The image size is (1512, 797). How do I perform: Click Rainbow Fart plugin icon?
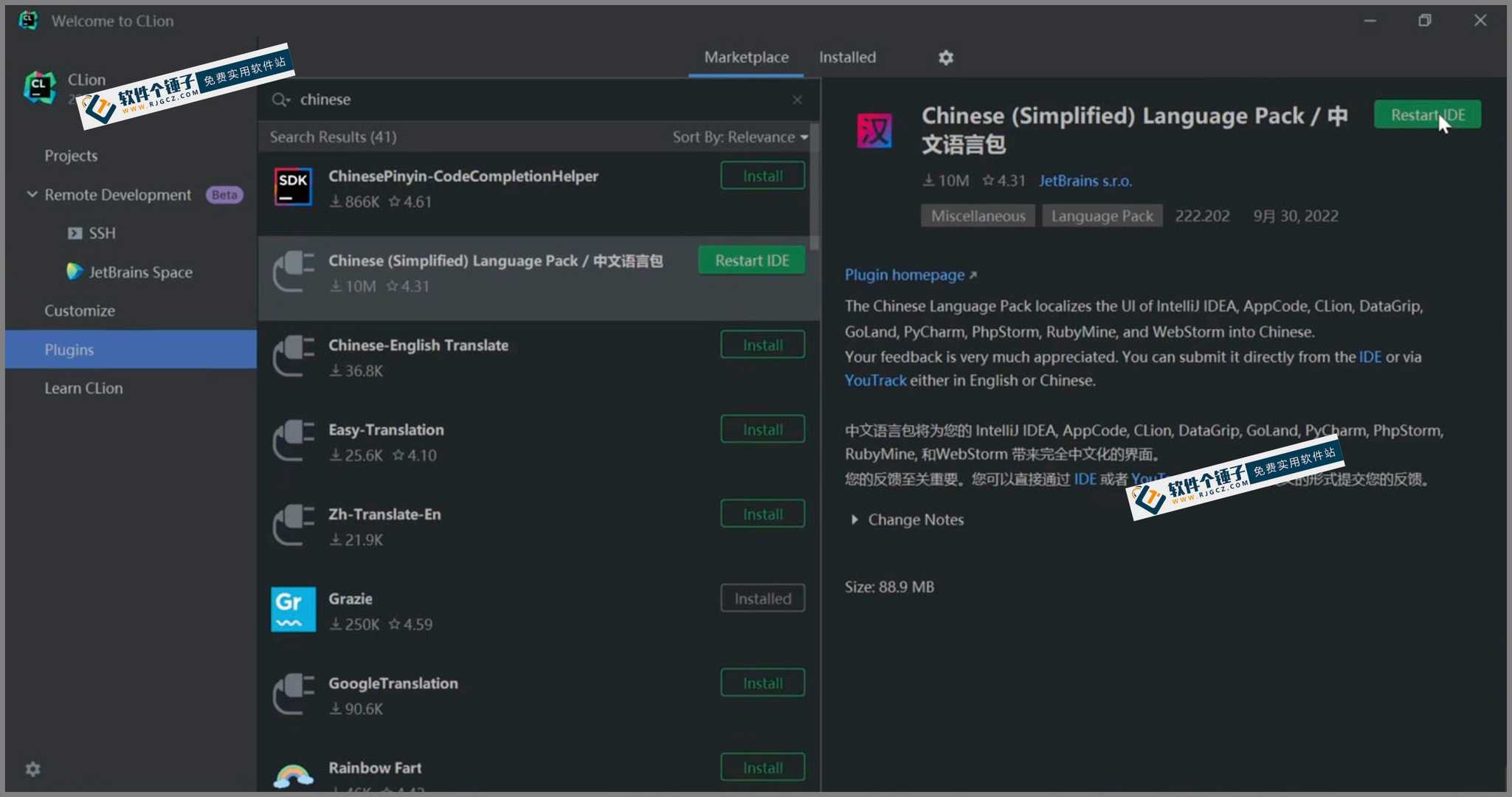293,776
